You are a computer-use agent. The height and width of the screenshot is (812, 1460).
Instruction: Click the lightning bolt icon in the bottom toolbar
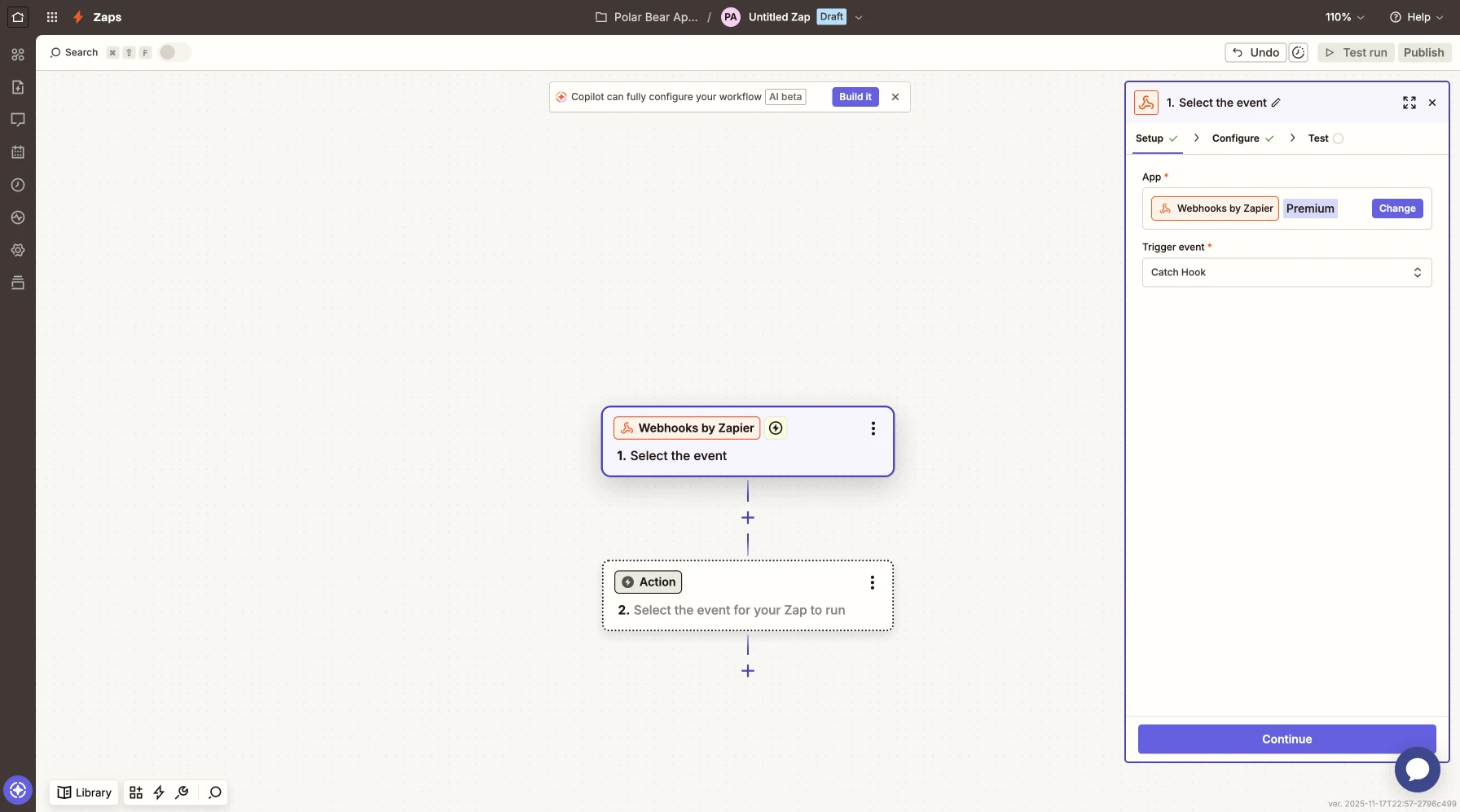(159, 792)
